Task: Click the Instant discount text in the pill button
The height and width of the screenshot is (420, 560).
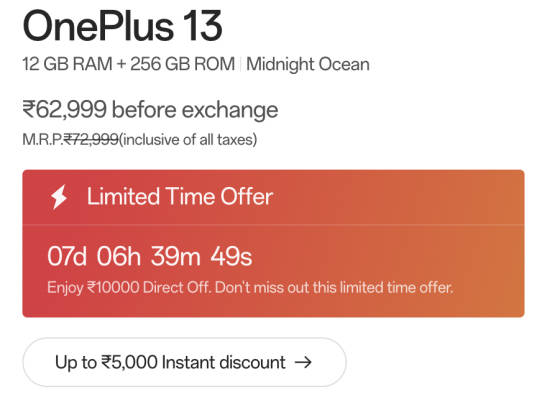Action: tap(224, 362)
